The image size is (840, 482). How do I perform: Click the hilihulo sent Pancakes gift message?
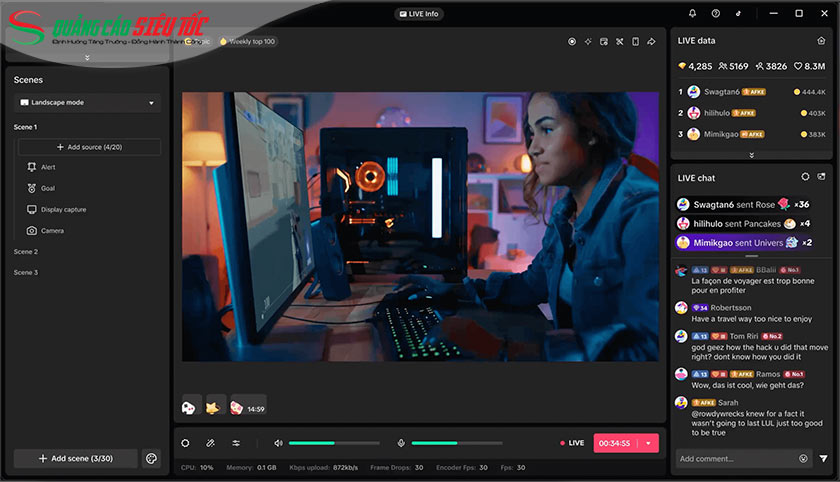pyautogui.click(x=744, y=223)
